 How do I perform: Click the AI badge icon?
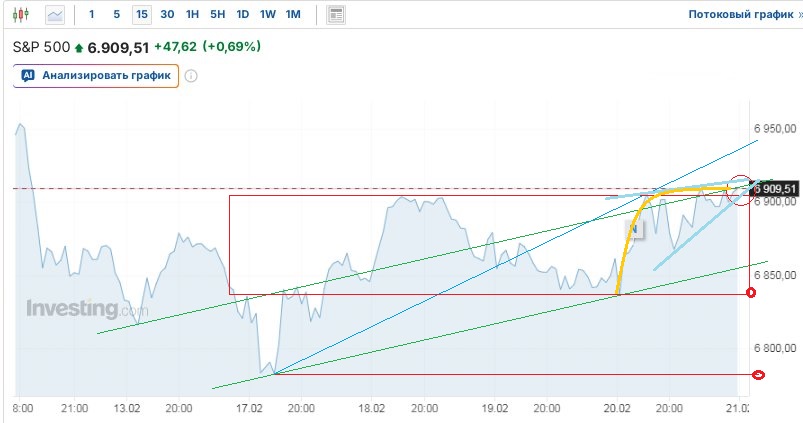tap(27, 75)
